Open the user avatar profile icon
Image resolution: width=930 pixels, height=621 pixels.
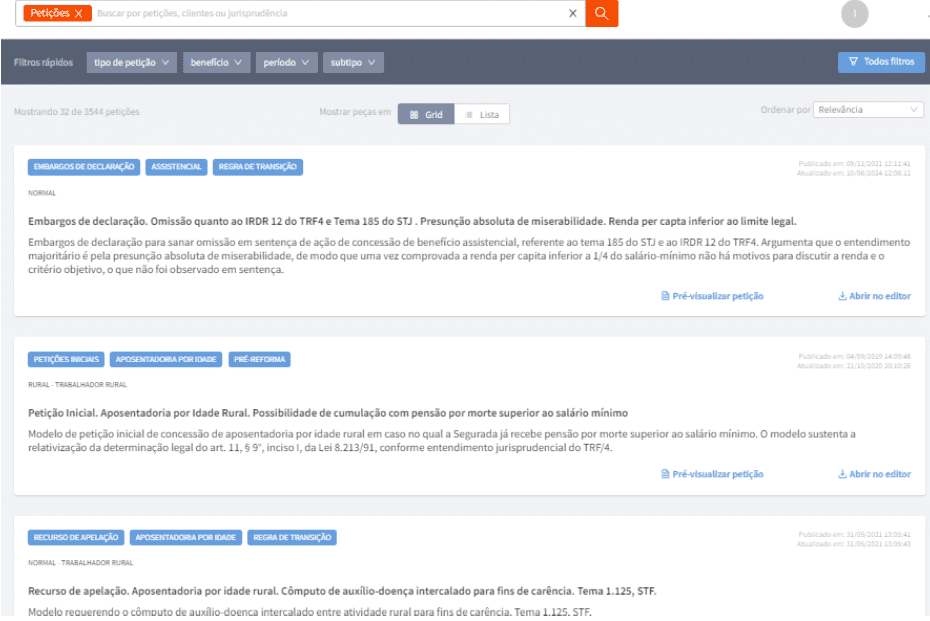click(855, 14)
